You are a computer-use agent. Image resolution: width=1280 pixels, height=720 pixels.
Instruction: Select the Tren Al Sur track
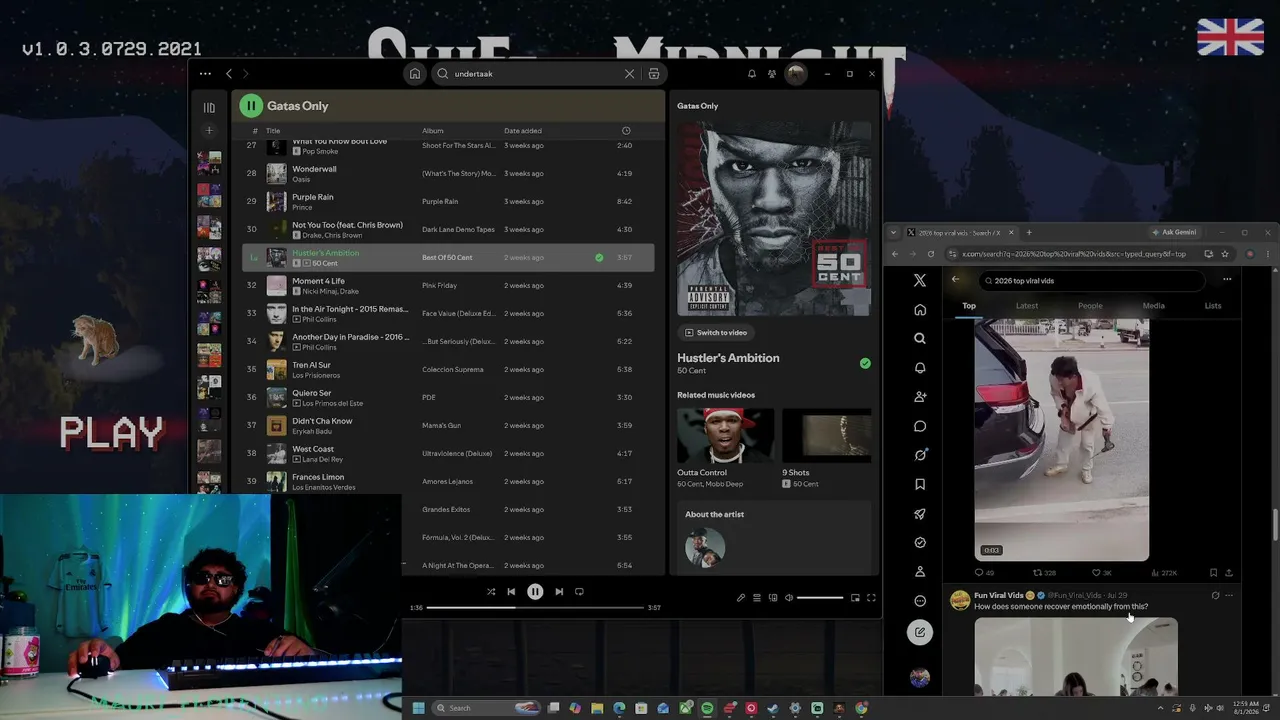[448, 369]
